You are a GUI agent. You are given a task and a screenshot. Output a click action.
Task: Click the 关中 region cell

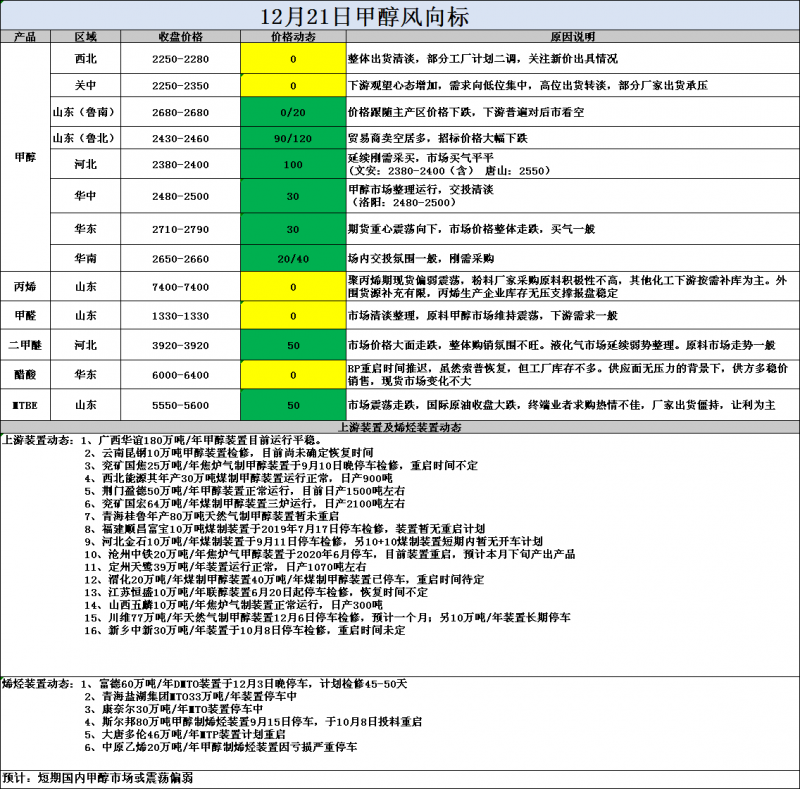click(85, 85)
